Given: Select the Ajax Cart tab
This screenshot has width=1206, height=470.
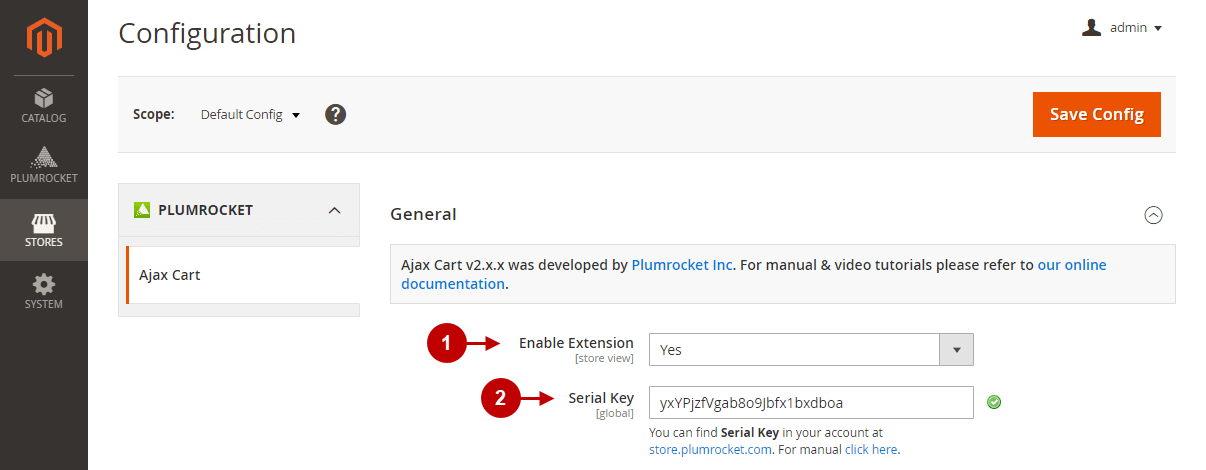Looking at the screenshot, I should [170, 274].
